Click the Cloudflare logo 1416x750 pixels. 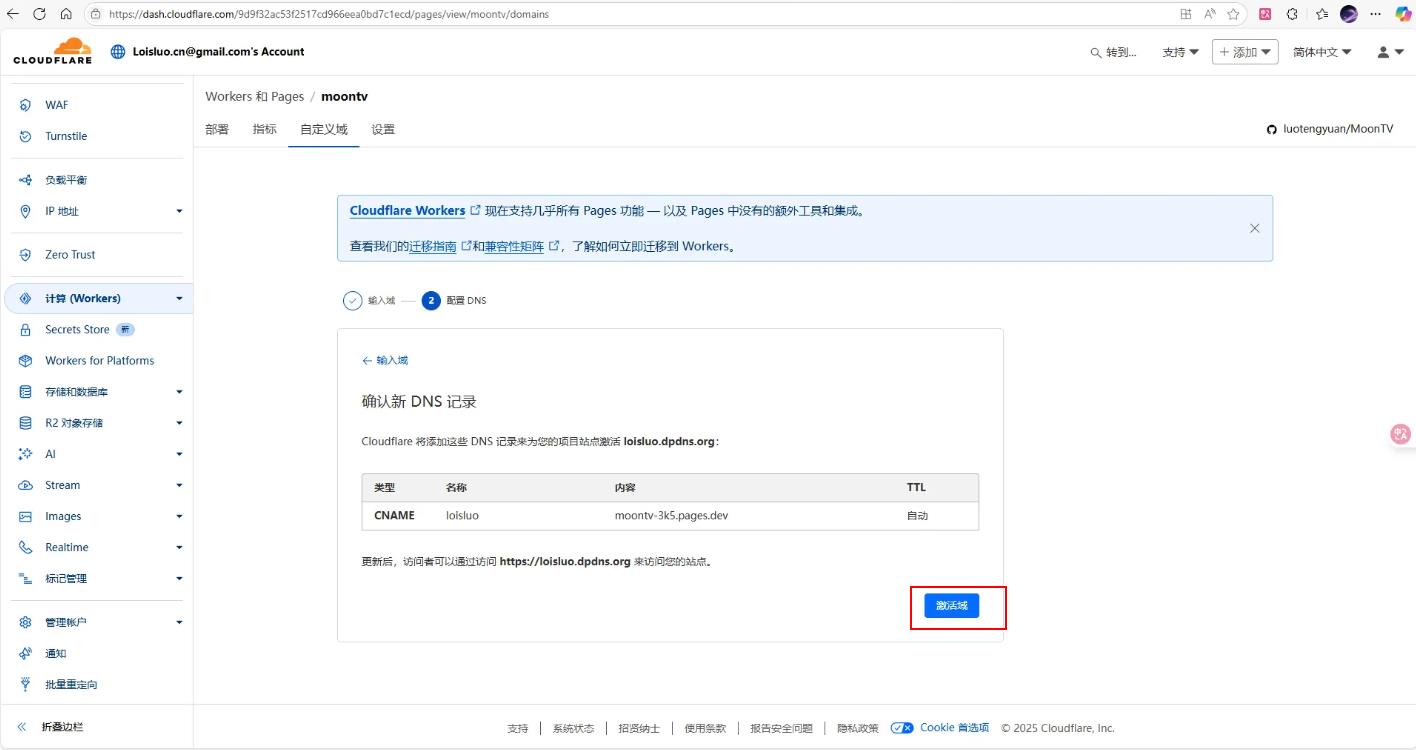tap(52, 51)
